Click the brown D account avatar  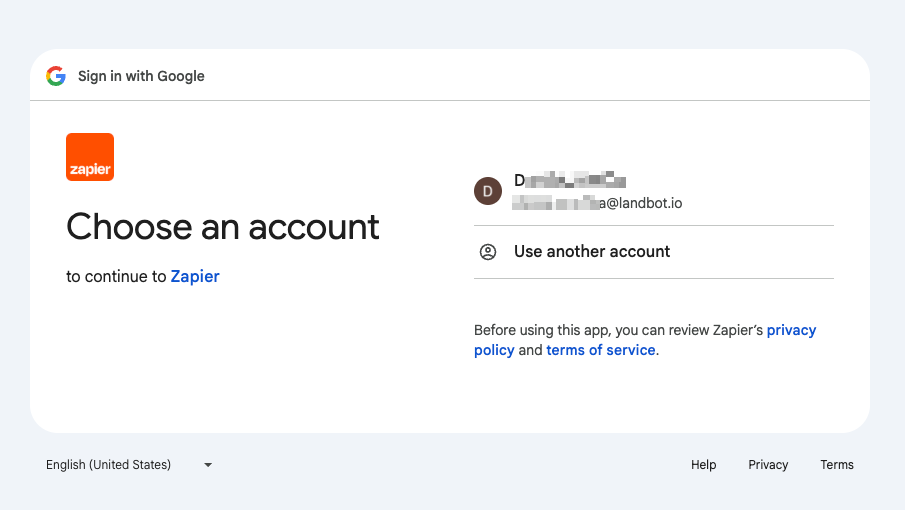pos(488,191)
